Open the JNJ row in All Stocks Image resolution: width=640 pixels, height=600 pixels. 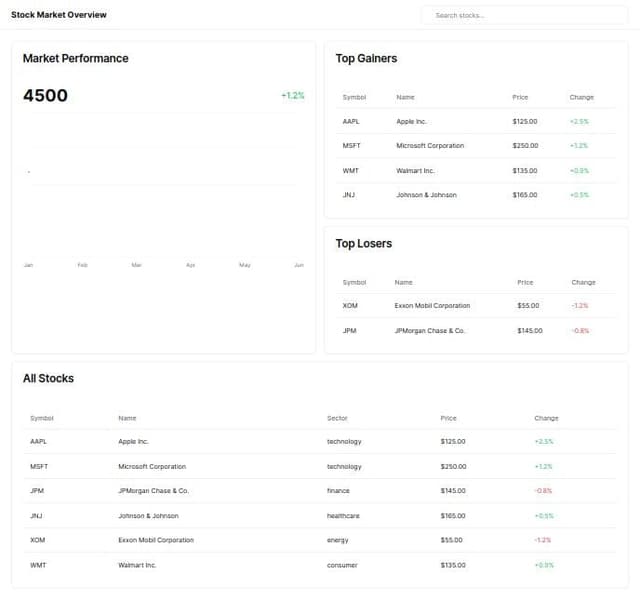coord(320,516)
